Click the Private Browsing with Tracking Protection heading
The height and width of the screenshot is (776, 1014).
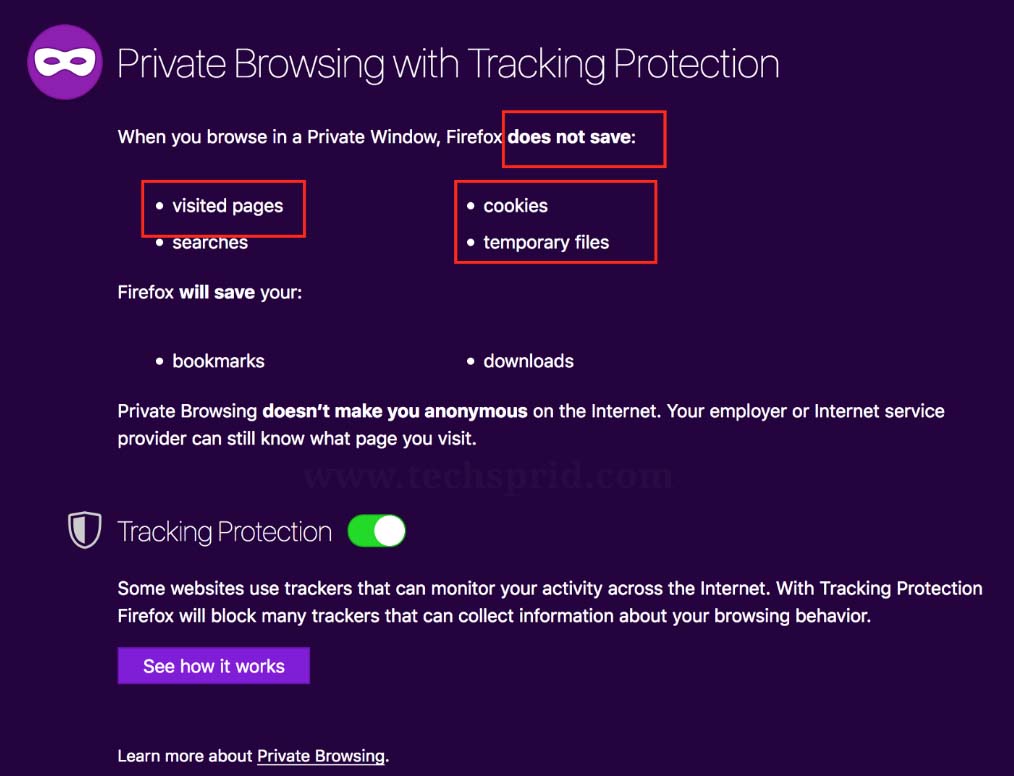click(448, 63)
